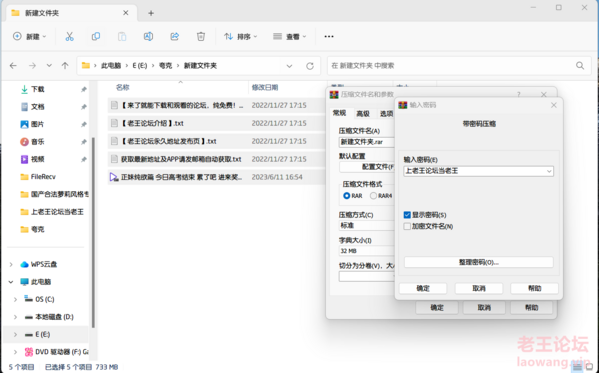
Task: Click the Copy icon in toolbar
Action: [x=96, y=36]
